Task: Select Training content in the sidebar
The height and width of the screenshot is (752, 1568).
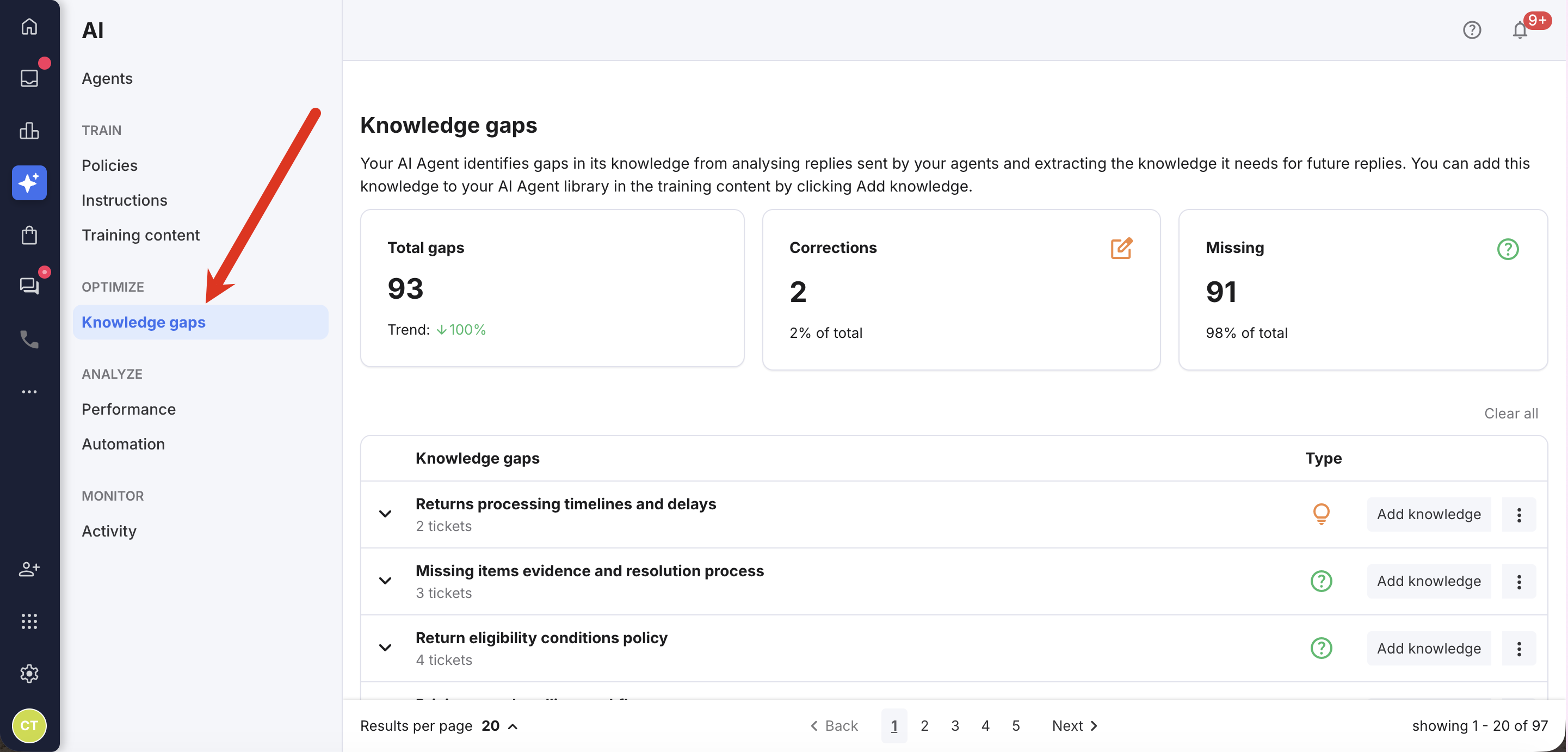Action: tap(140, 235)
